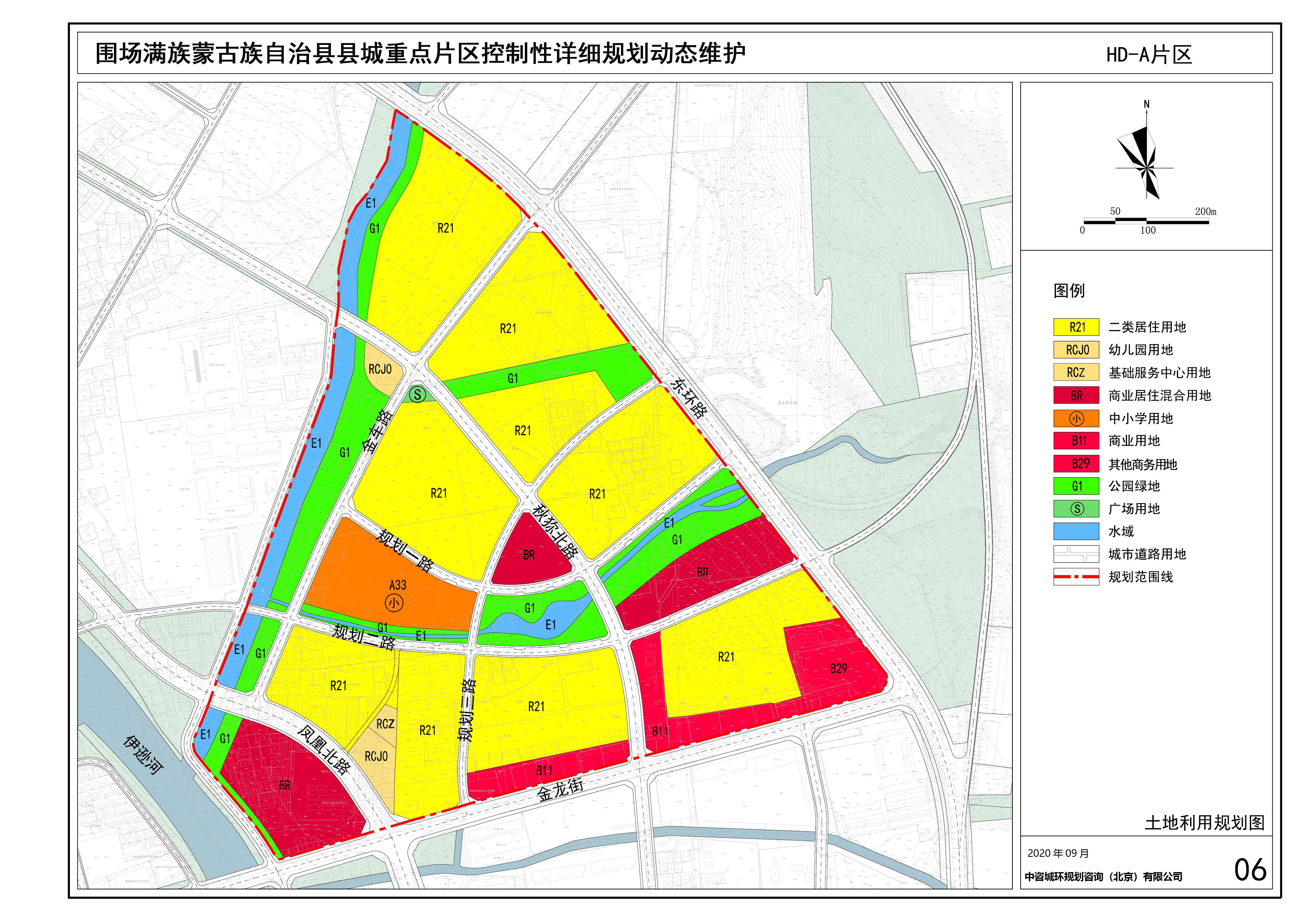Click the legend label 城市道路用地
The image size is (1307, 924).
point(1147,554)
